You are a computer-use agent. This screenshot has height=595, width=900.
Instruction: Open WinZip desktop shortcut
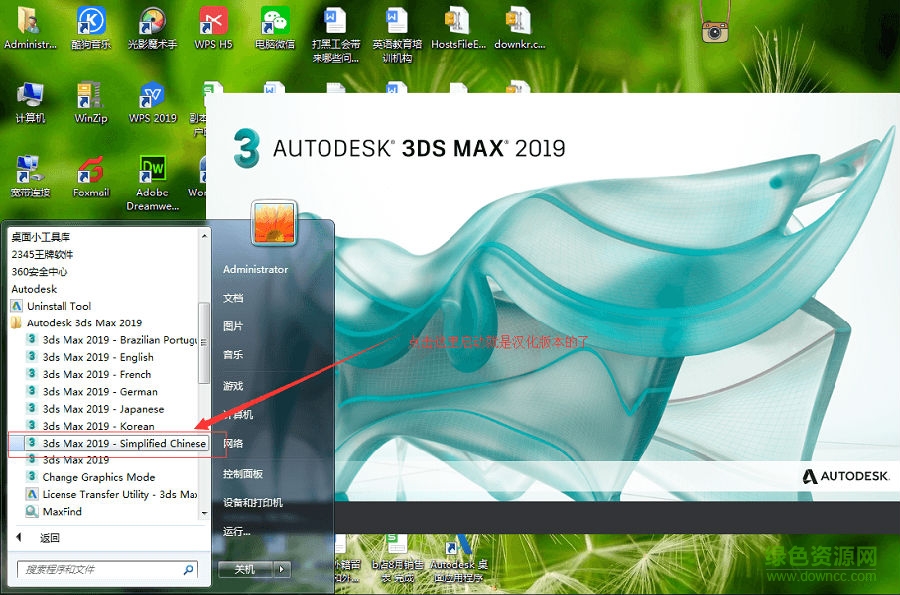coord(91,102)
